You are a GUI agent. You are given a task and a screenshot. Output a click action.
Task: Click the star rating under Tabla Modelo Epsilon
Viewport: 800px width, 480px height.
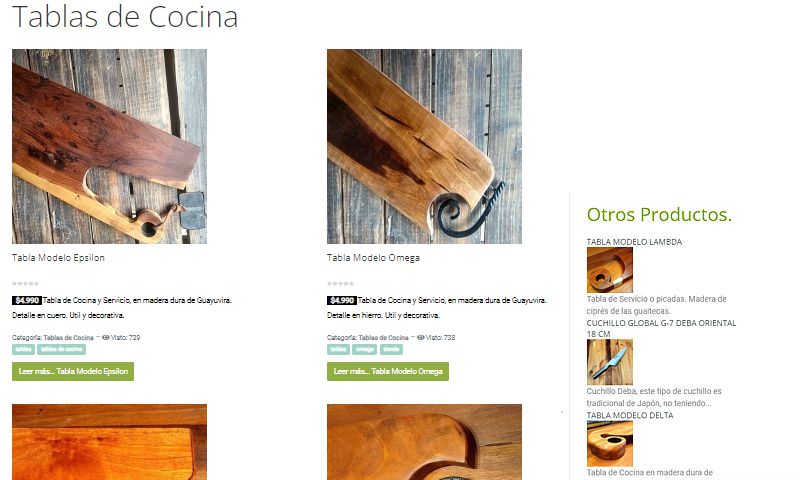(x=26, y=284)
